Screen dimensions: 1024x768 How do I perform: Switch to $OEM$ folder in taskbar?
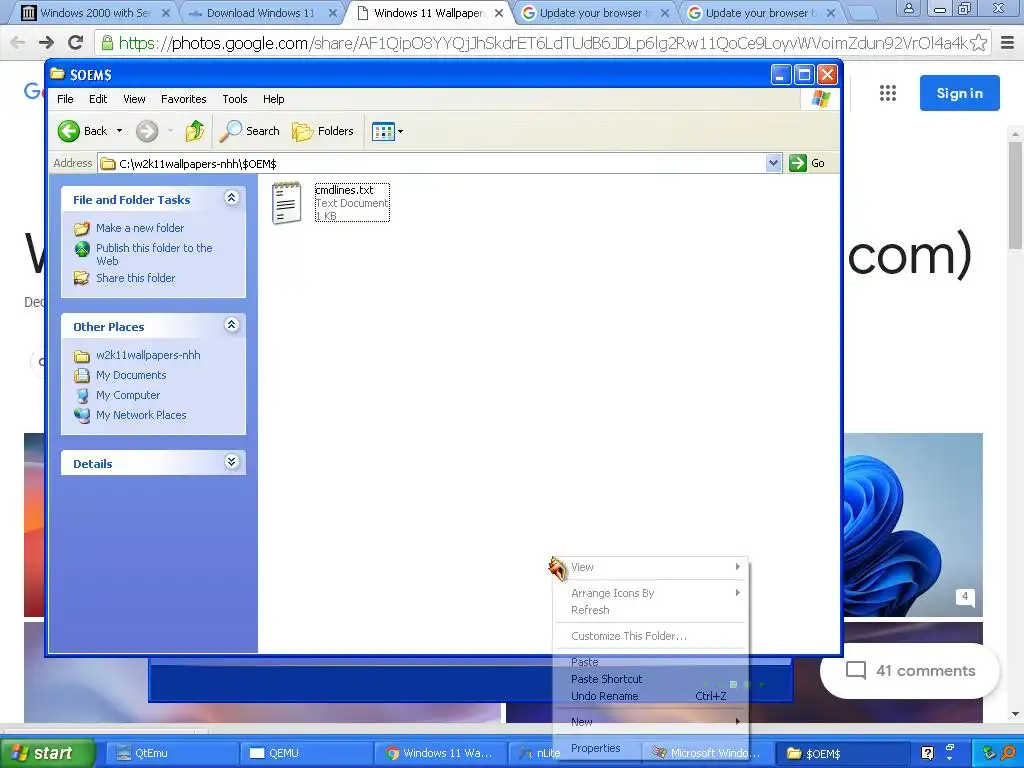(x=842, y=754)
